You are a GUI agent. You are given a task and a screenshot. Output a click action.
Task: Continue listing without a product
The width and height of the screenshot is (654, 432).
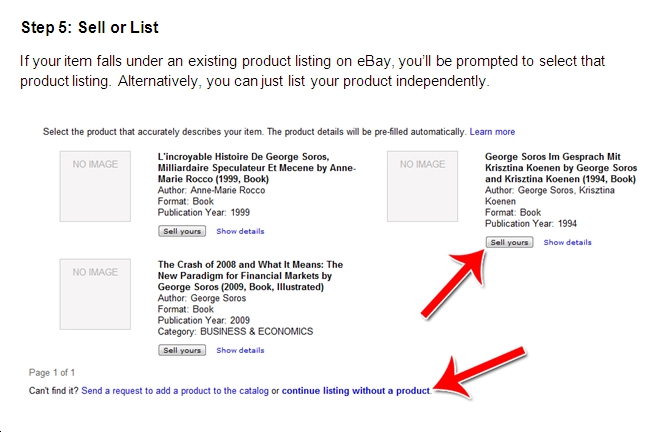click(x=356, y=391)
